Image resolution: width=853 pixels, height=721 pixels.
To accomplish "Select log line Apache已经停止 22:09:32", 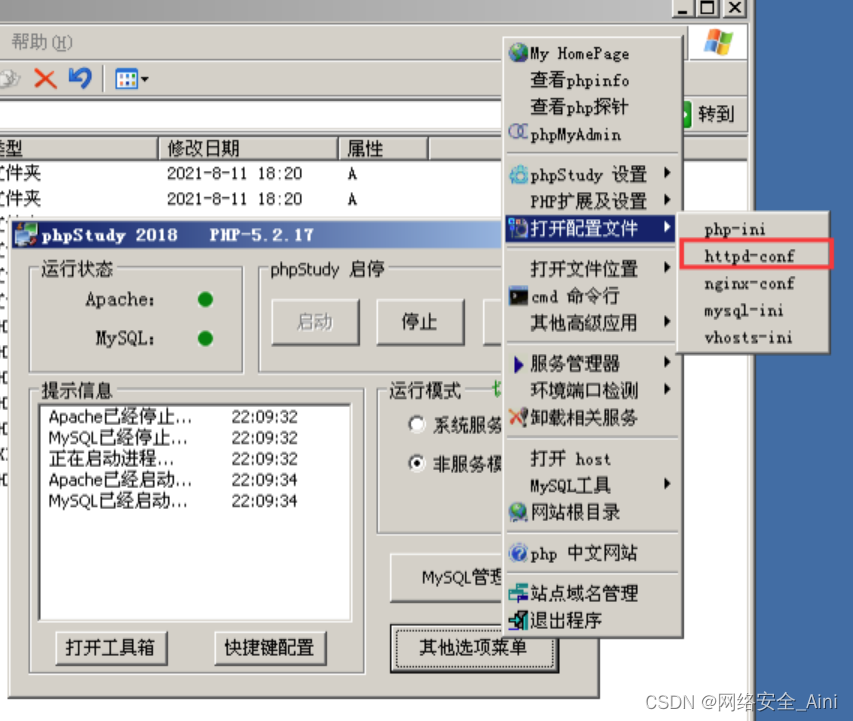I will pos(173,417).
